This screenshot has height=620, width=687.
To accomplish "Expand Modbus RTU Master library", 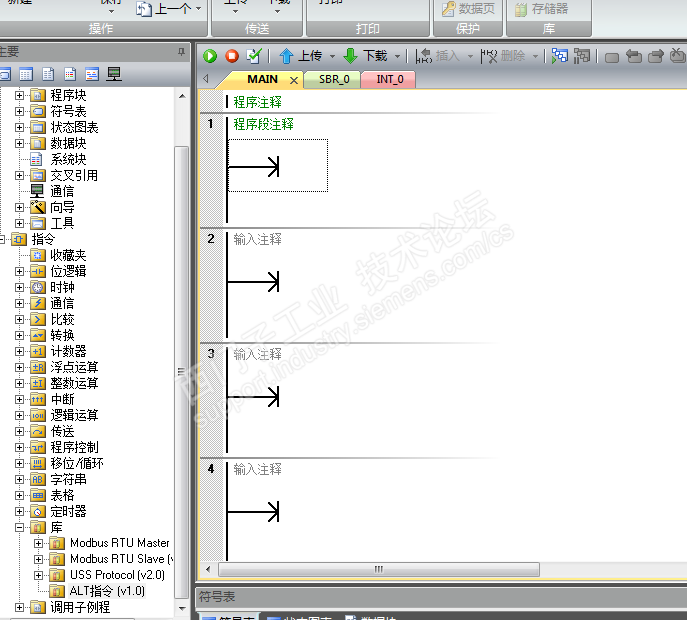I will point(39,543).
